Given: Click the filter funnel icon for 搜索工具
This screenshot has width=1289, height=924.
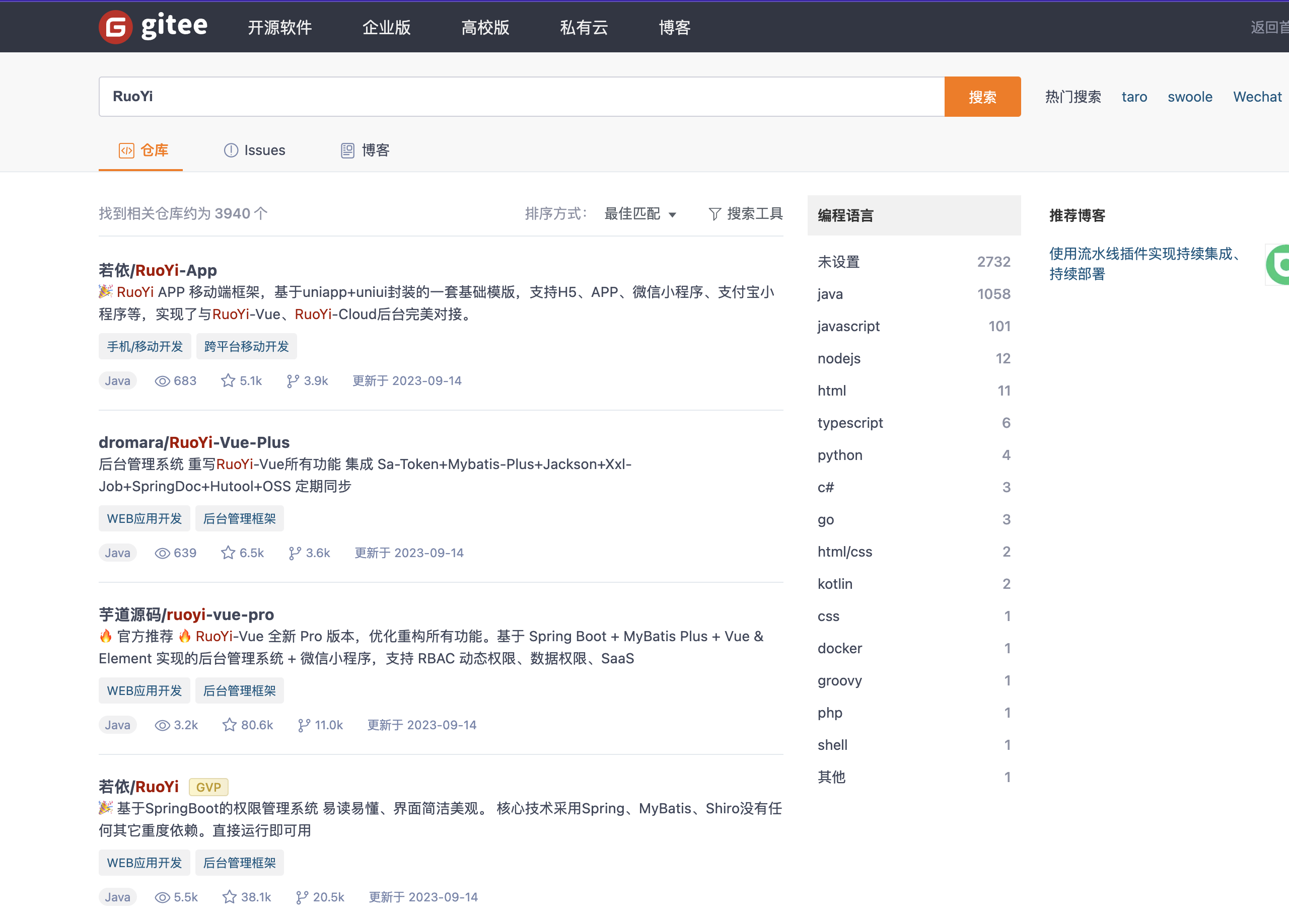Looking at the screenshot, I should 715,213.
